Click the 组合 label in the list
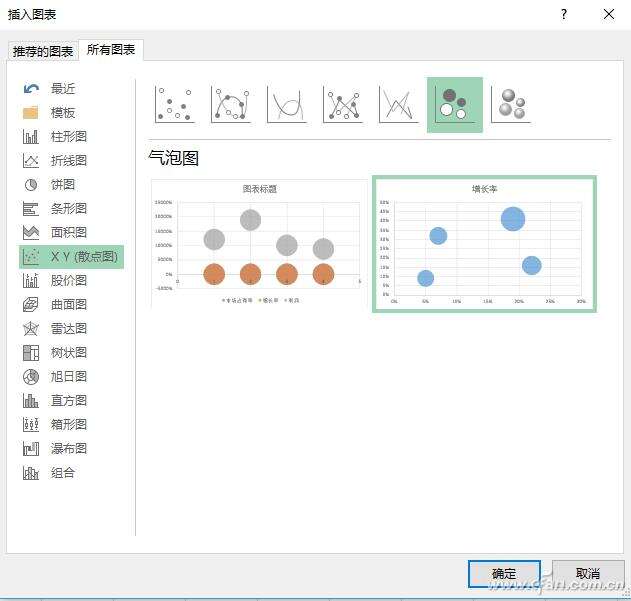The image size is (631, 601). point(62,473)
